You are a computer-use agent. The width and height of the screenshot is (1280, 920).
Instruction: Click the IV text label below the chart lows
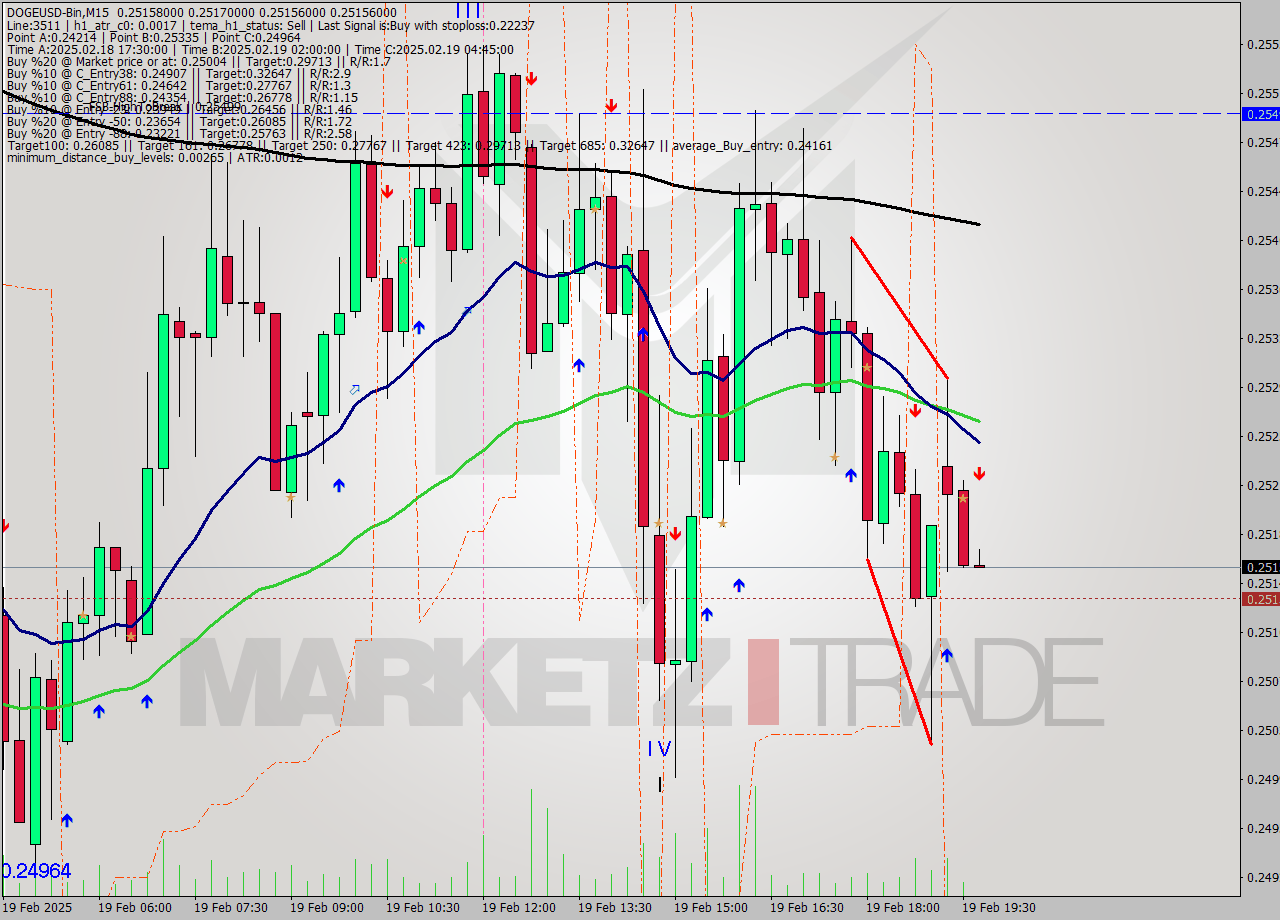(659, 748)
